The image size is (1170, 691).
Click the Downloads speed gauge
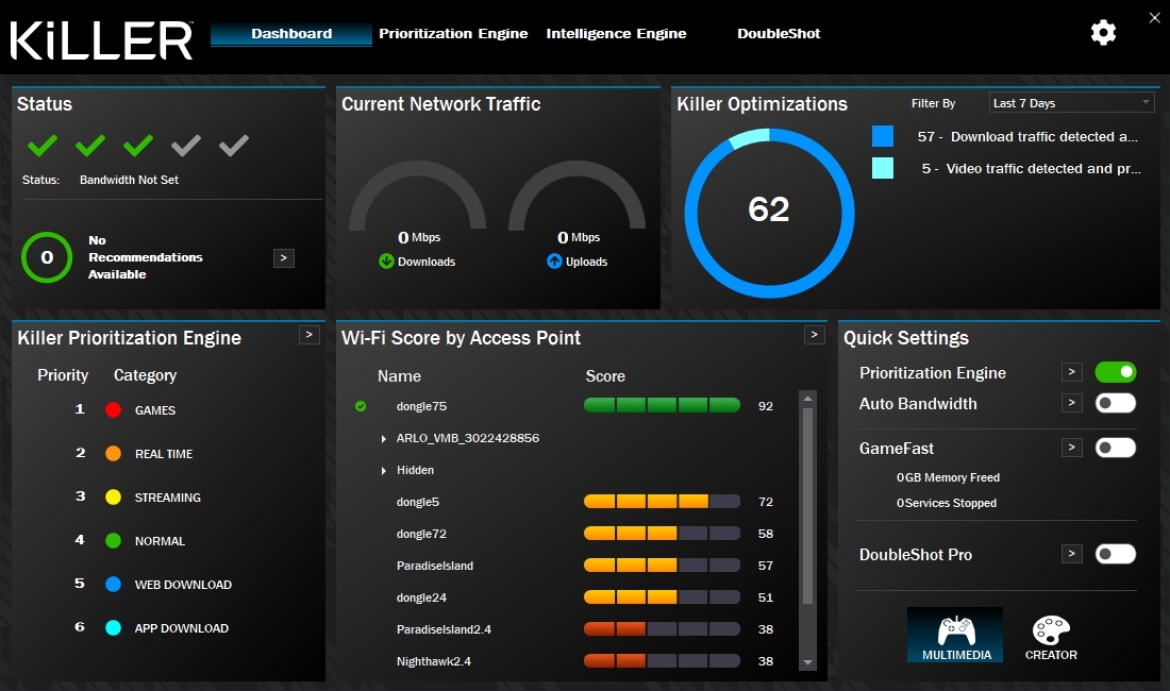418,196
